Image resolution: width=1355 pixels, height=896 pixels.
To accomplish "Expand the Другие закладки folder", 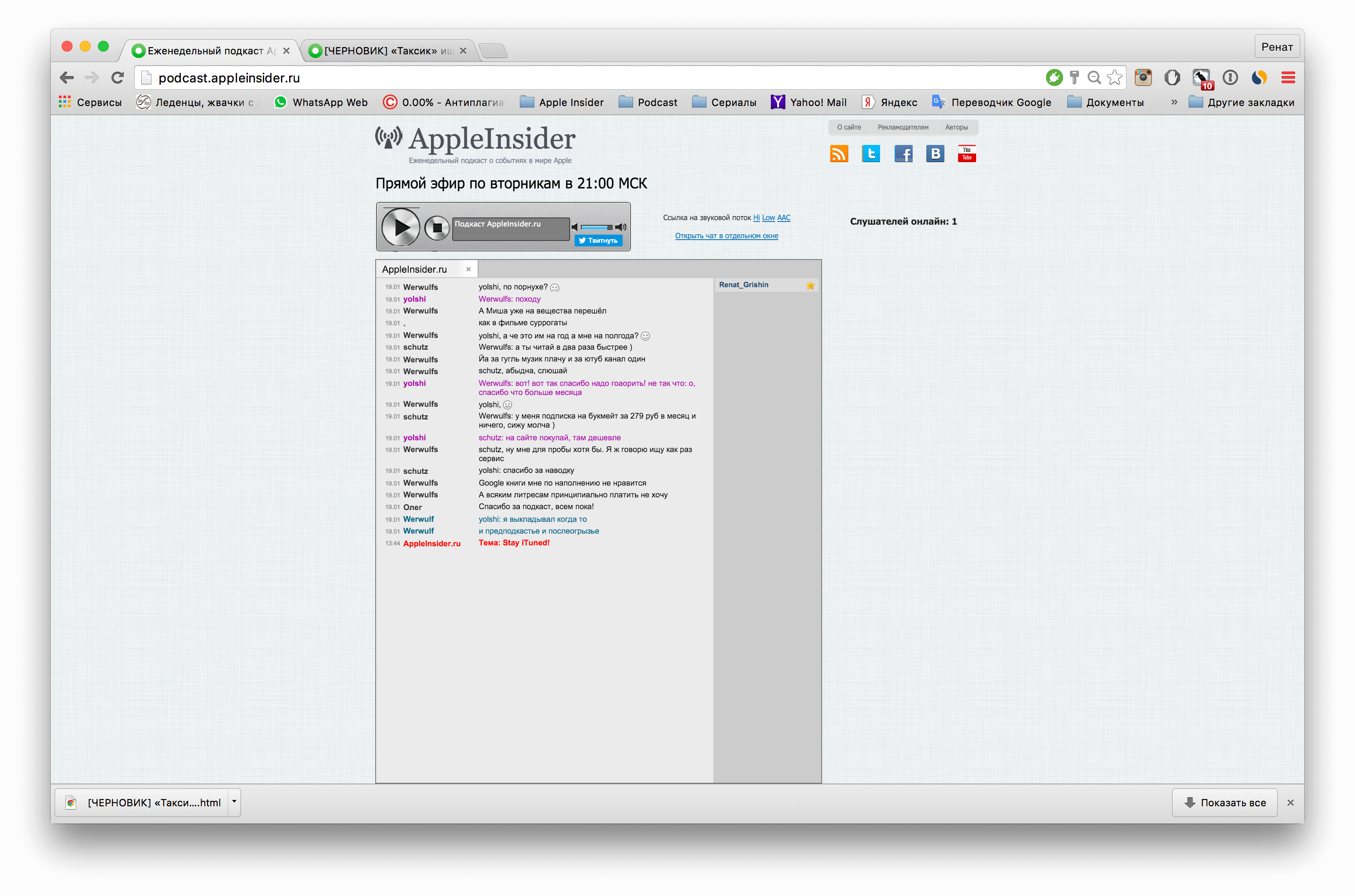I will click(x=1241, y=102).
